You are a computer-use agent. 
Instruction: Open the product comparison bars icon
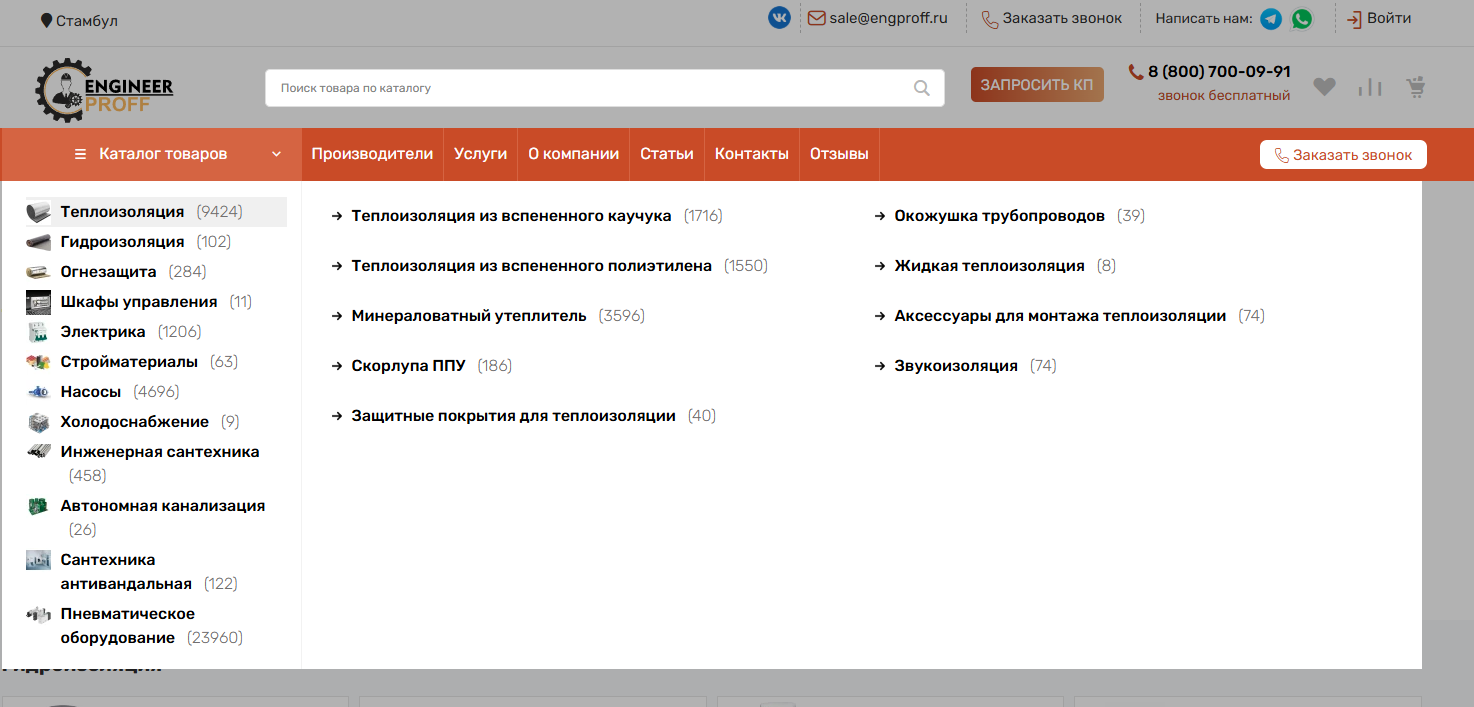[x=1370, y=87]
